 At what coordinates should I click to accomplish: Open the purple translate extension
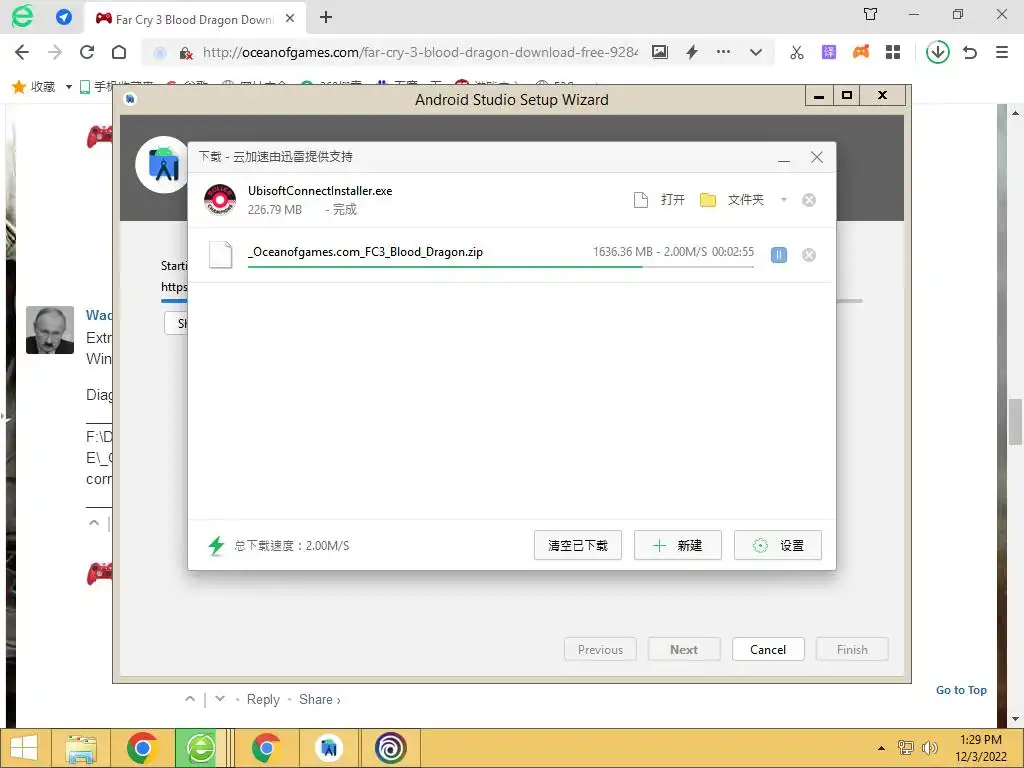point(829,52)
